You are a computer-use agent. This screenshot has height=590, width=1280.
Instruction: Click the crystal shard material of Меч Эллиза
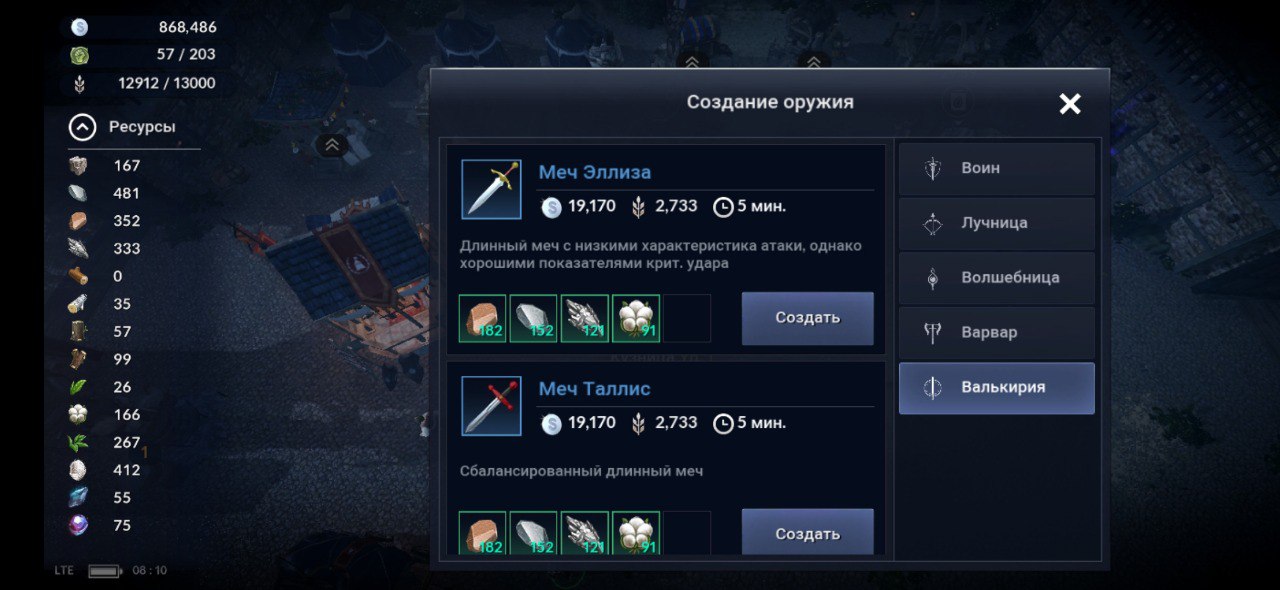(584, 318)
